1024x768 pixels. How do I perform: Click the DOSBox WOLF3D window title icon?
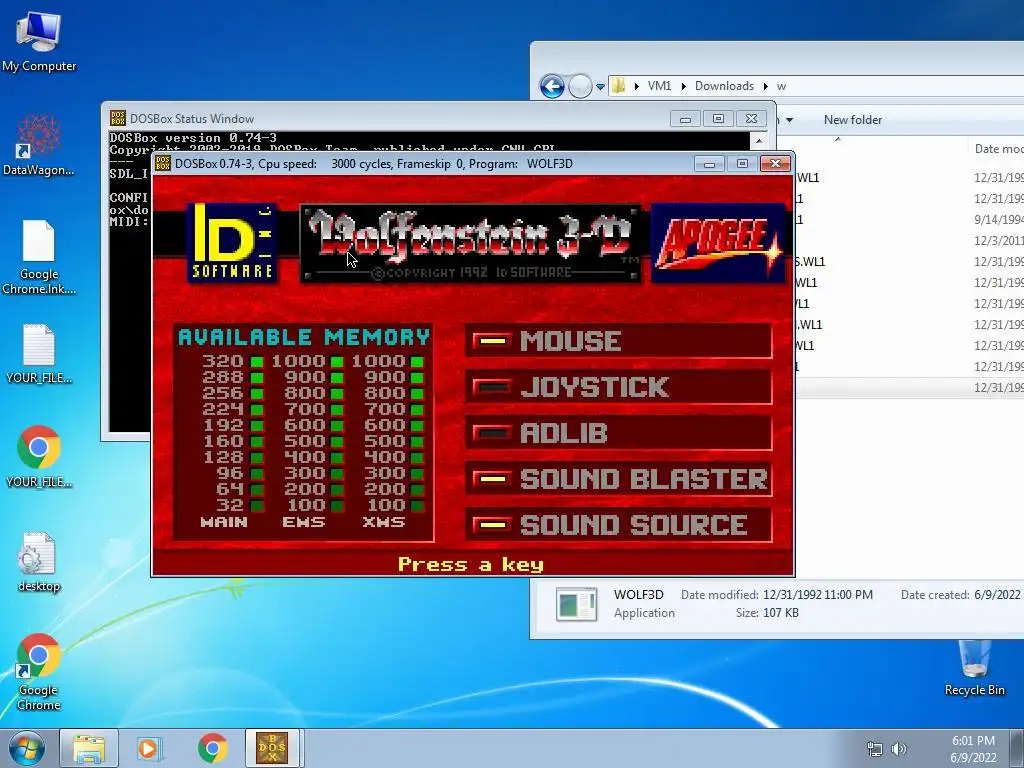coord(163,163)
